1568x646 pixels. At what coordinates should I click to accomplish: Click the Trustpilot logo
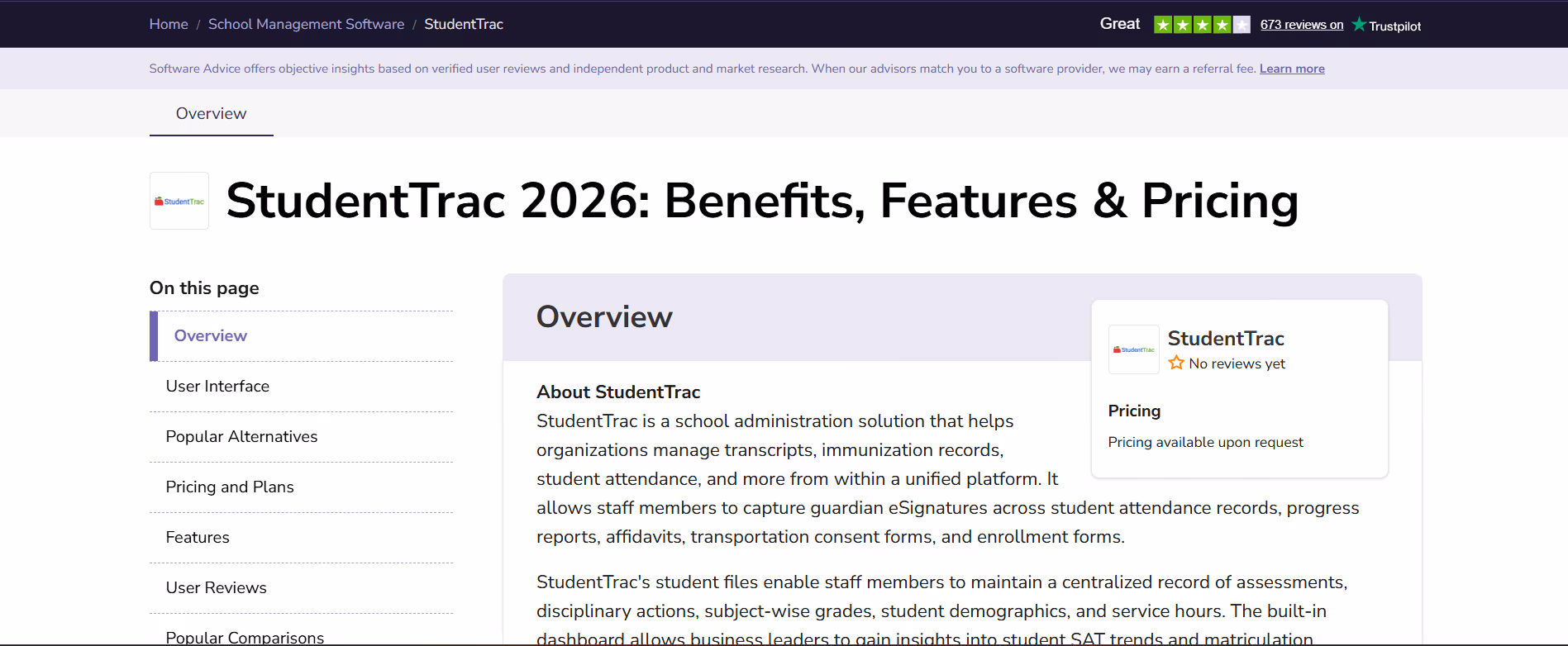coord(1387,25)
